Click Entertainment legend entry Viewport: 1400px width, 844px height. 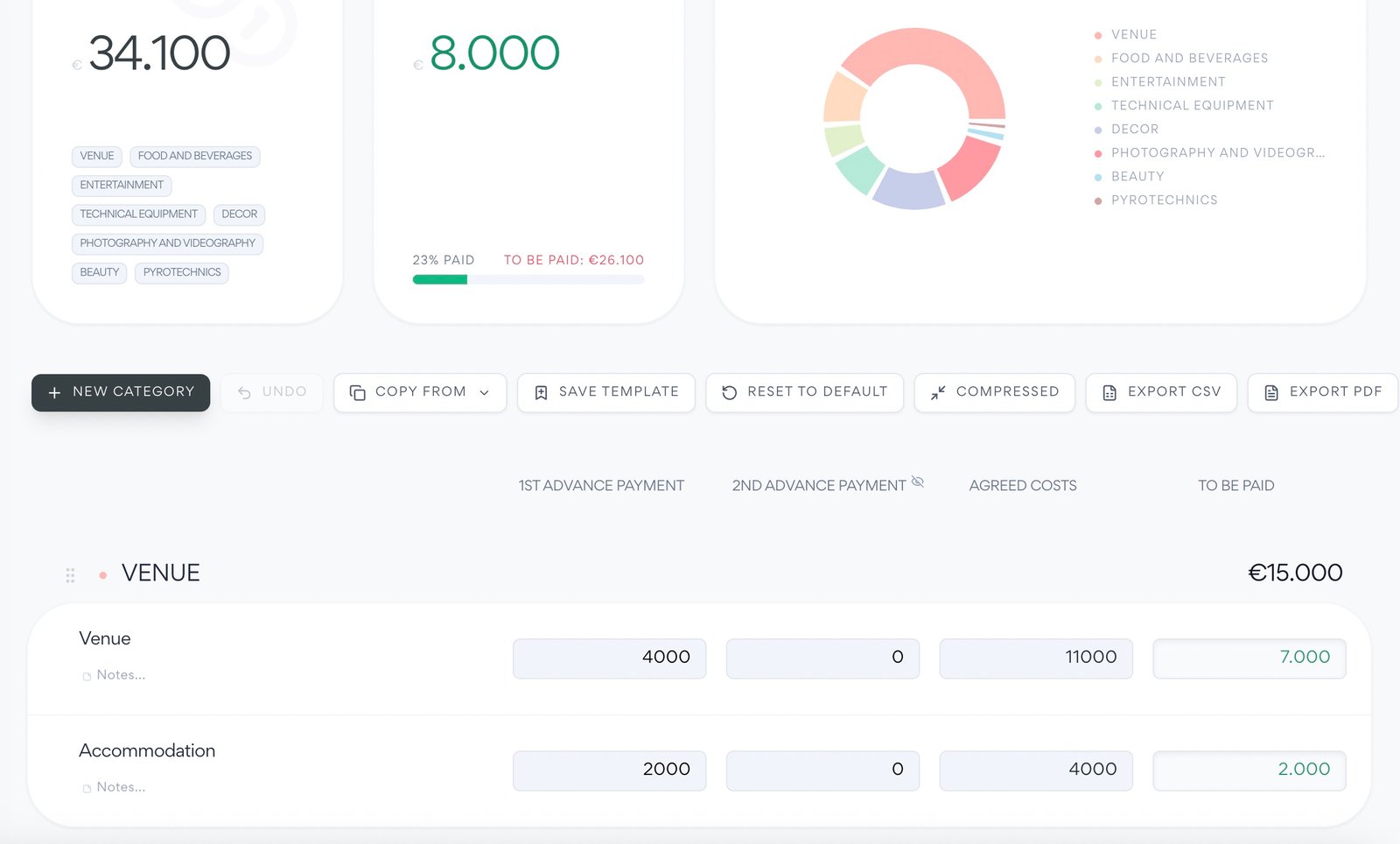coord(1160,81)
